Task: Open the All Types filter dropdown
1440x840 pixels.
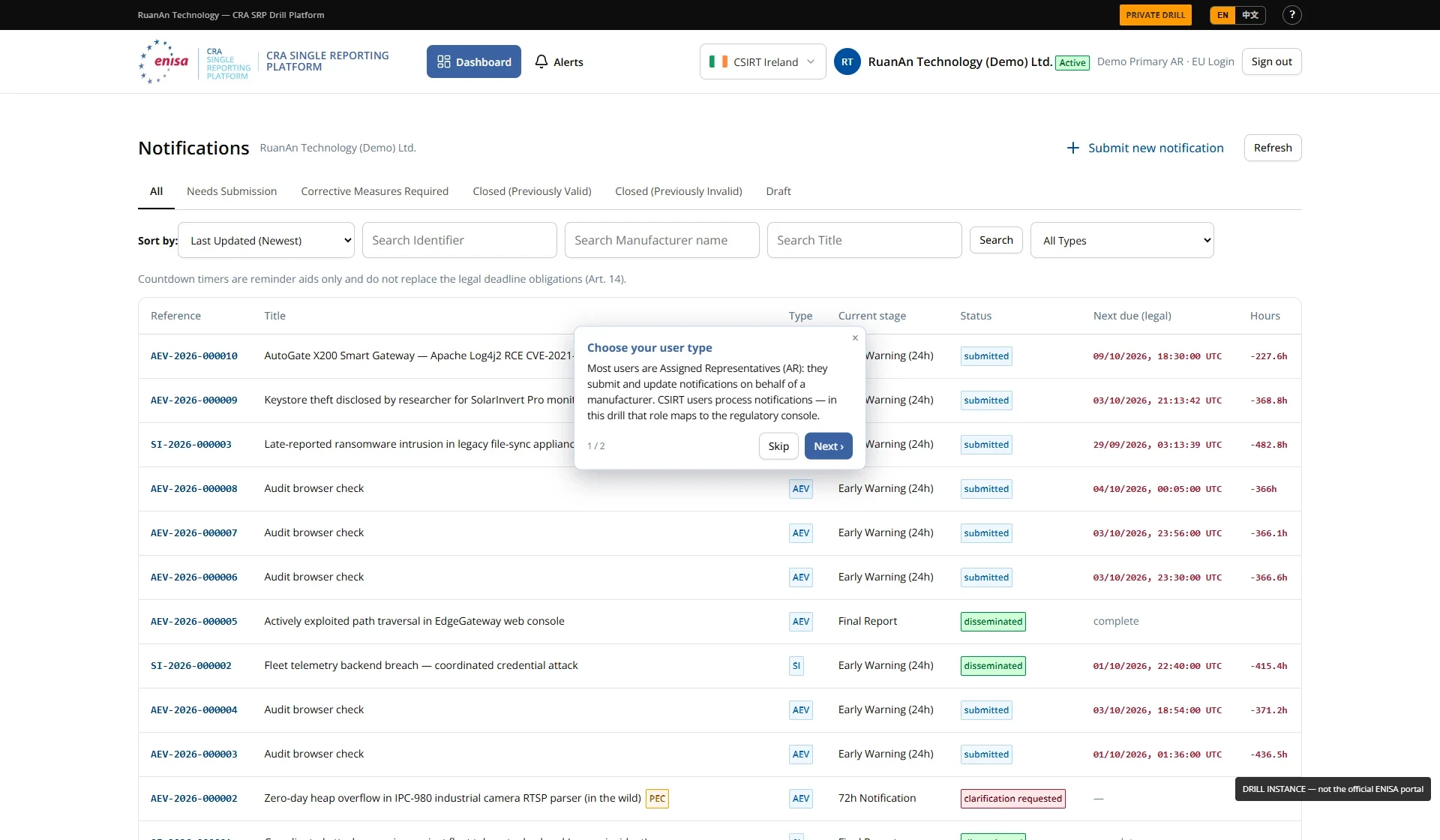Action: tap(1122, 240)
